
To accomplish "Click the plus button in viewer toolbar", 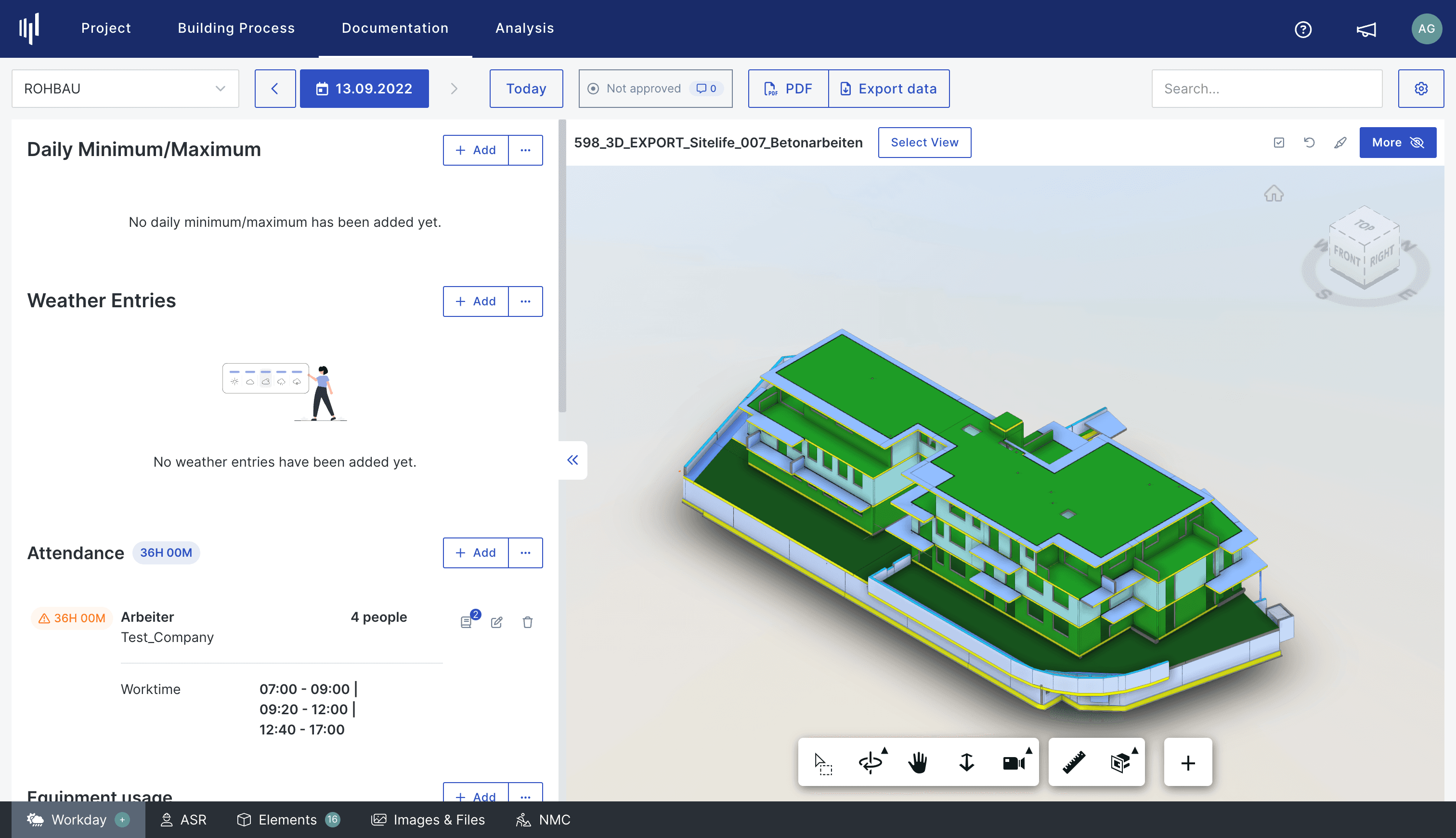I will click(1188, 762).
